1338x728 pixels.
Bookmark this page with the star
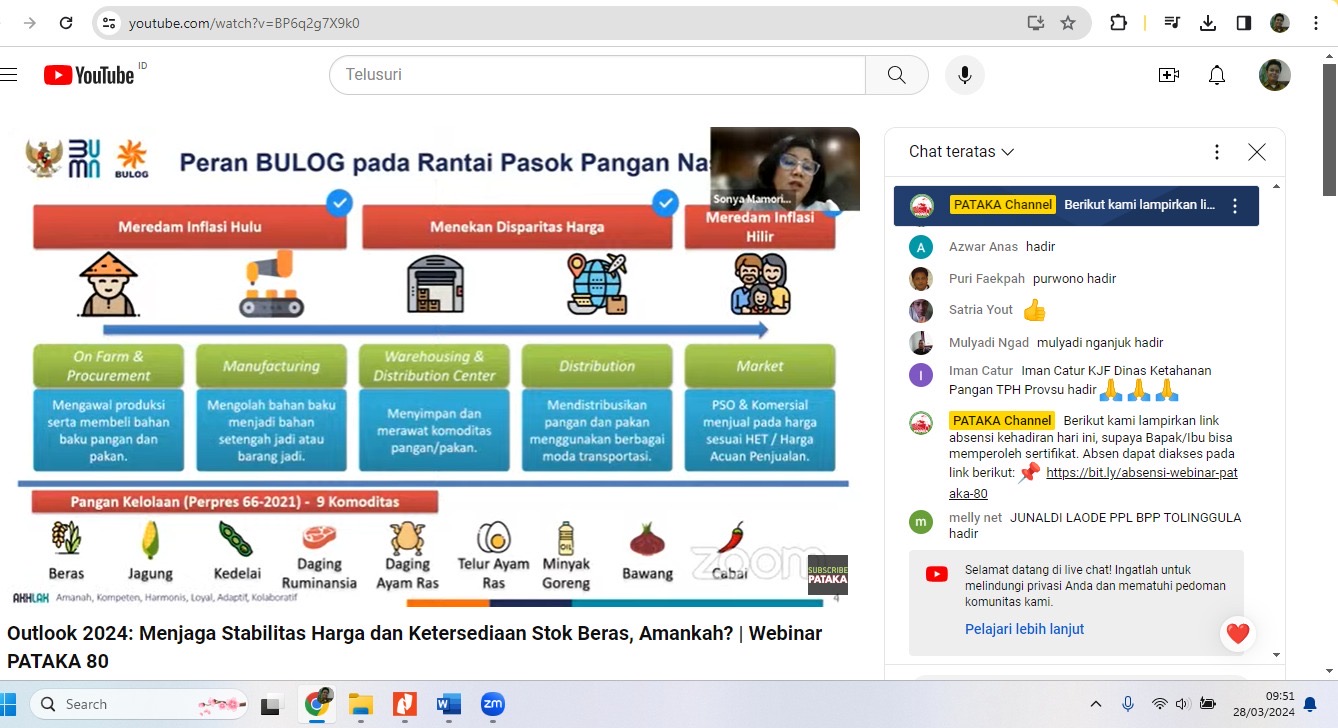pyautogui.click(x=1068, y=23)
